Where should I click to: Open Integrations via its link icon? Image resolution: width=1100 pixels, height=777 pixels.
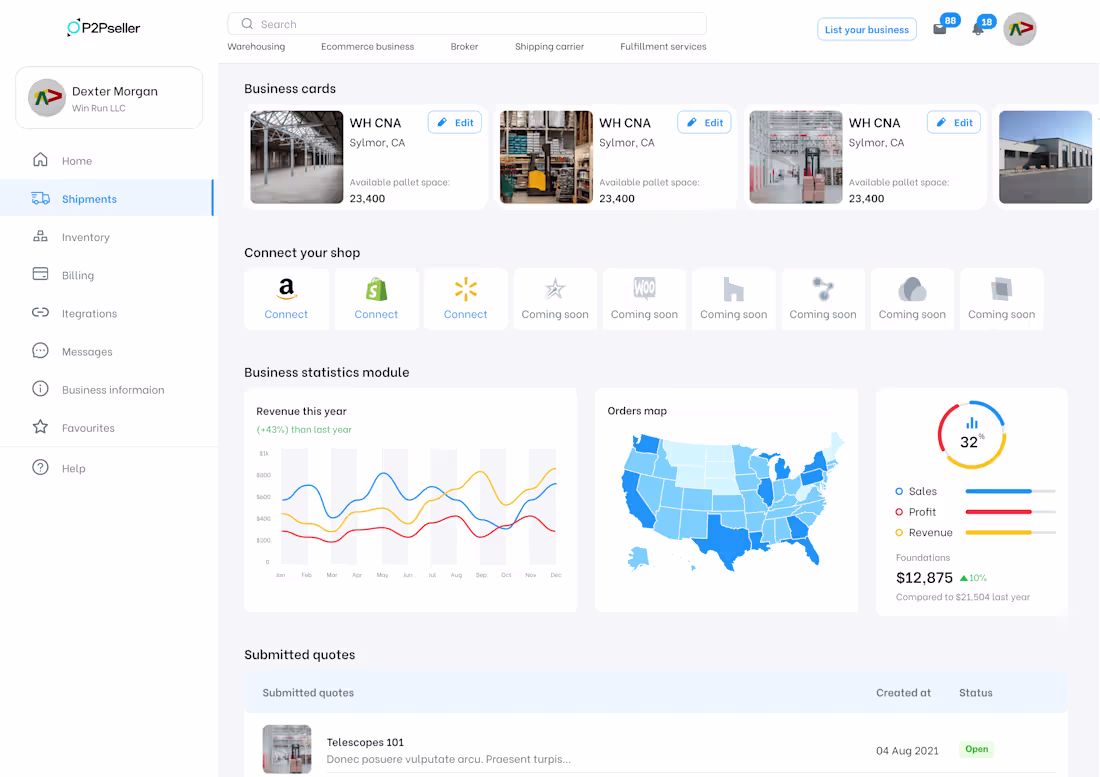point(40,313)
